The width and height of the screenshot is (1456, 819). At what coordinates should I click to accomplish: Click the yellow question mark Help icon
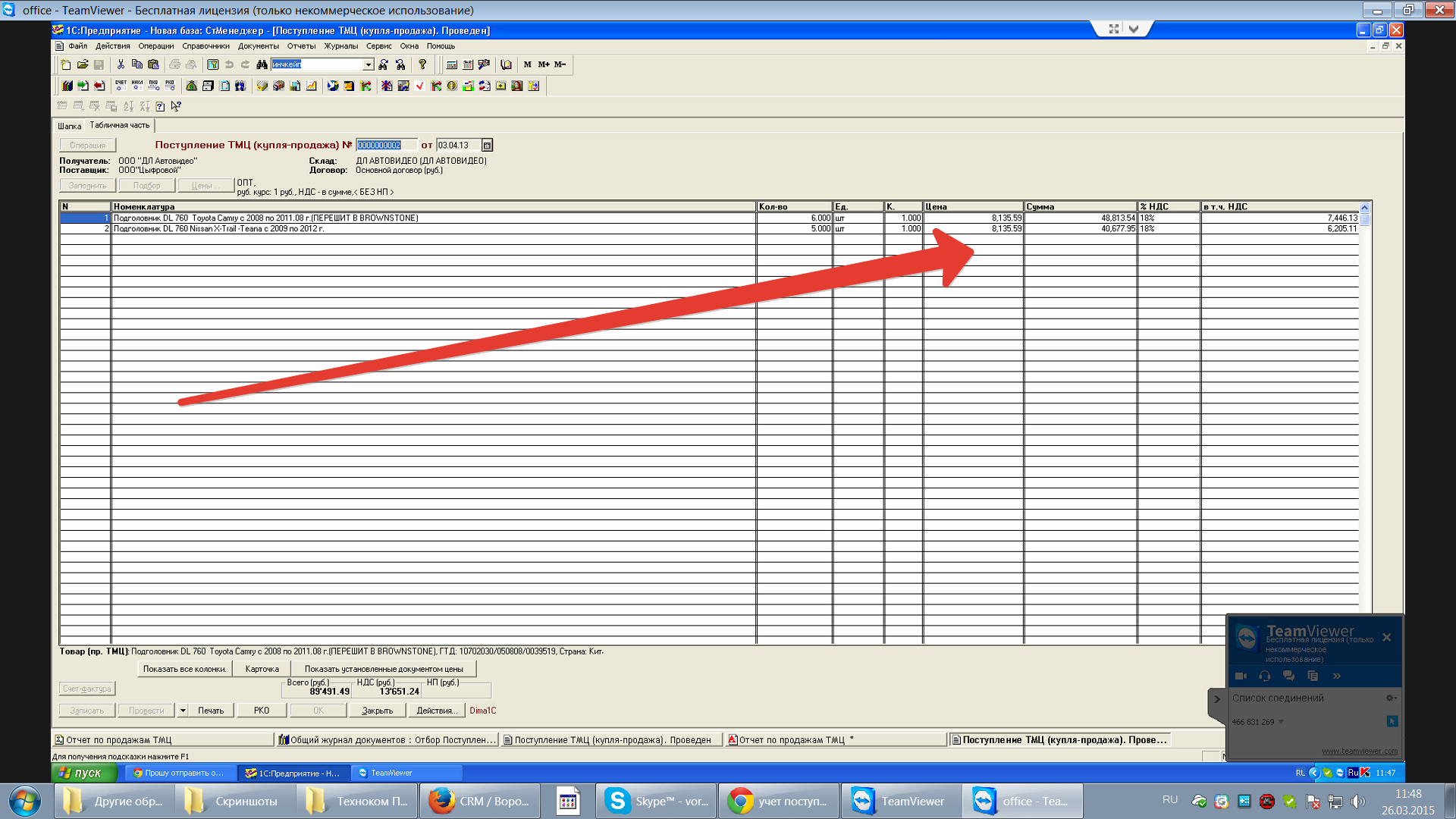point(422,64)
